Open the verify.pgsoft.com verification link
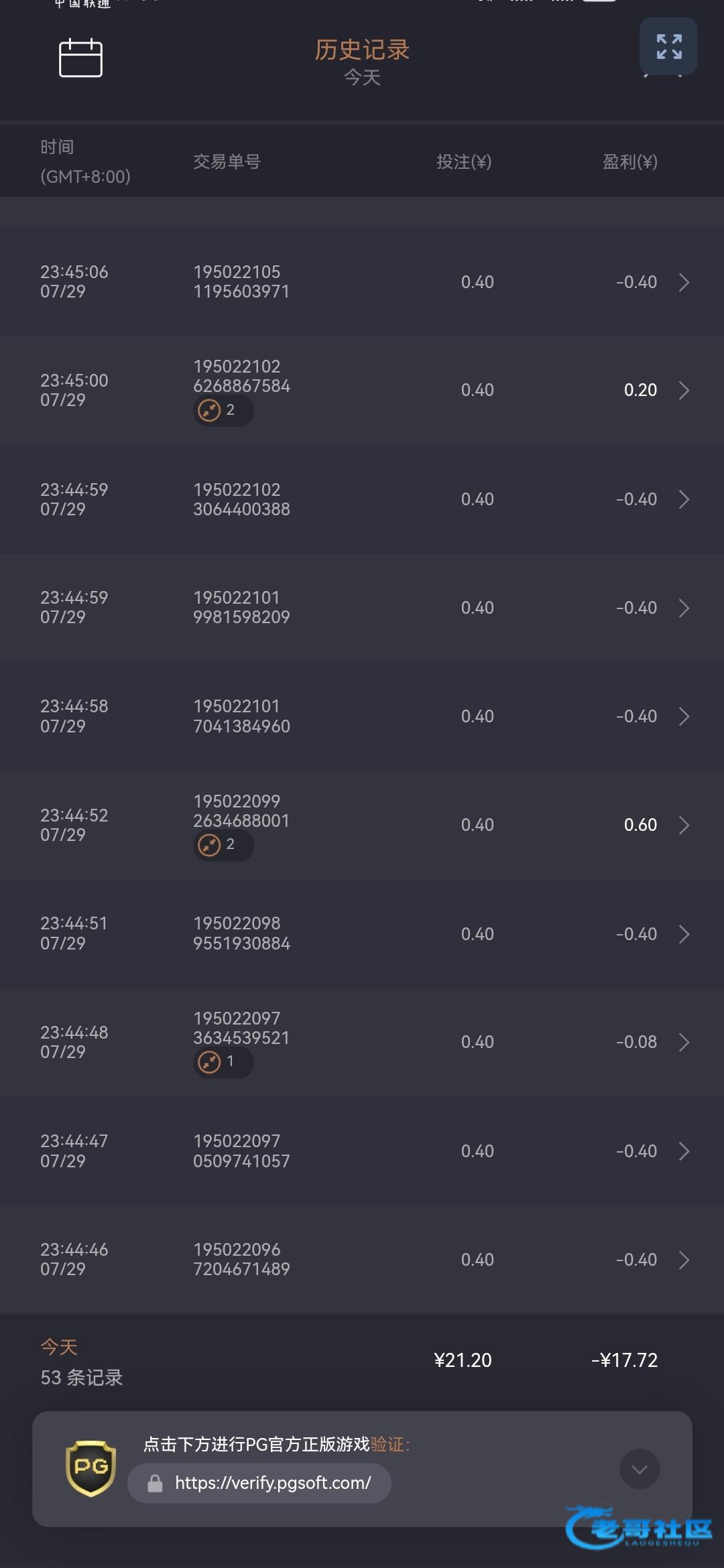This screenshot has width=724, height=1568. [272, 1483]
